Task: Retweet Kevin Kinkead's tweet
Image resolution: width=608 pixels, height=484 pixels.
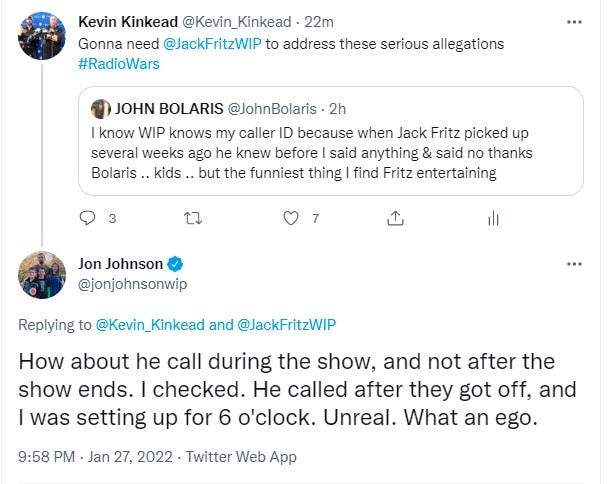Action: pyautogui.click(x=188, y=218)
